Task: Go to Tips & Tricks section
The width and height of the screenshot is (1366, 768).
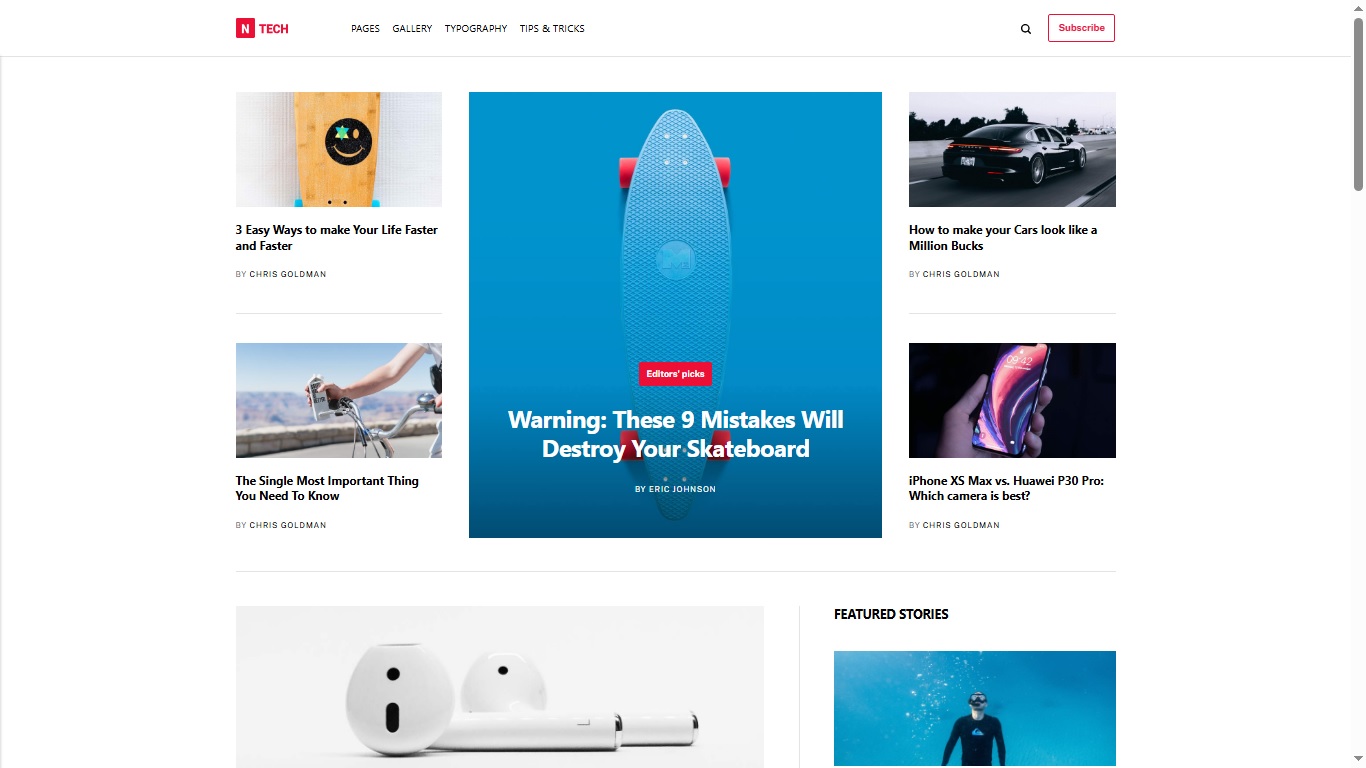Action: [x=552, y=29]
